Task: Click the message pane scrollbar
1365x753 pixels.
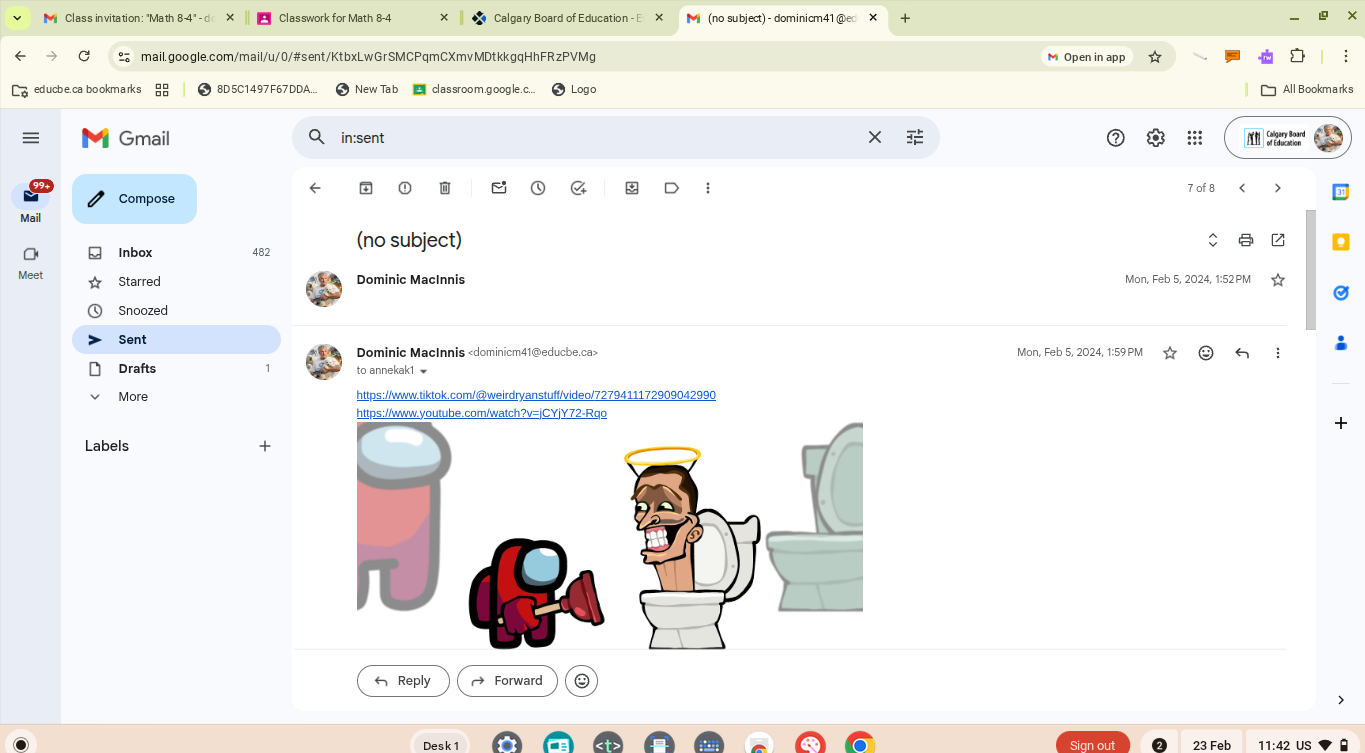Action: [1311, 270]
